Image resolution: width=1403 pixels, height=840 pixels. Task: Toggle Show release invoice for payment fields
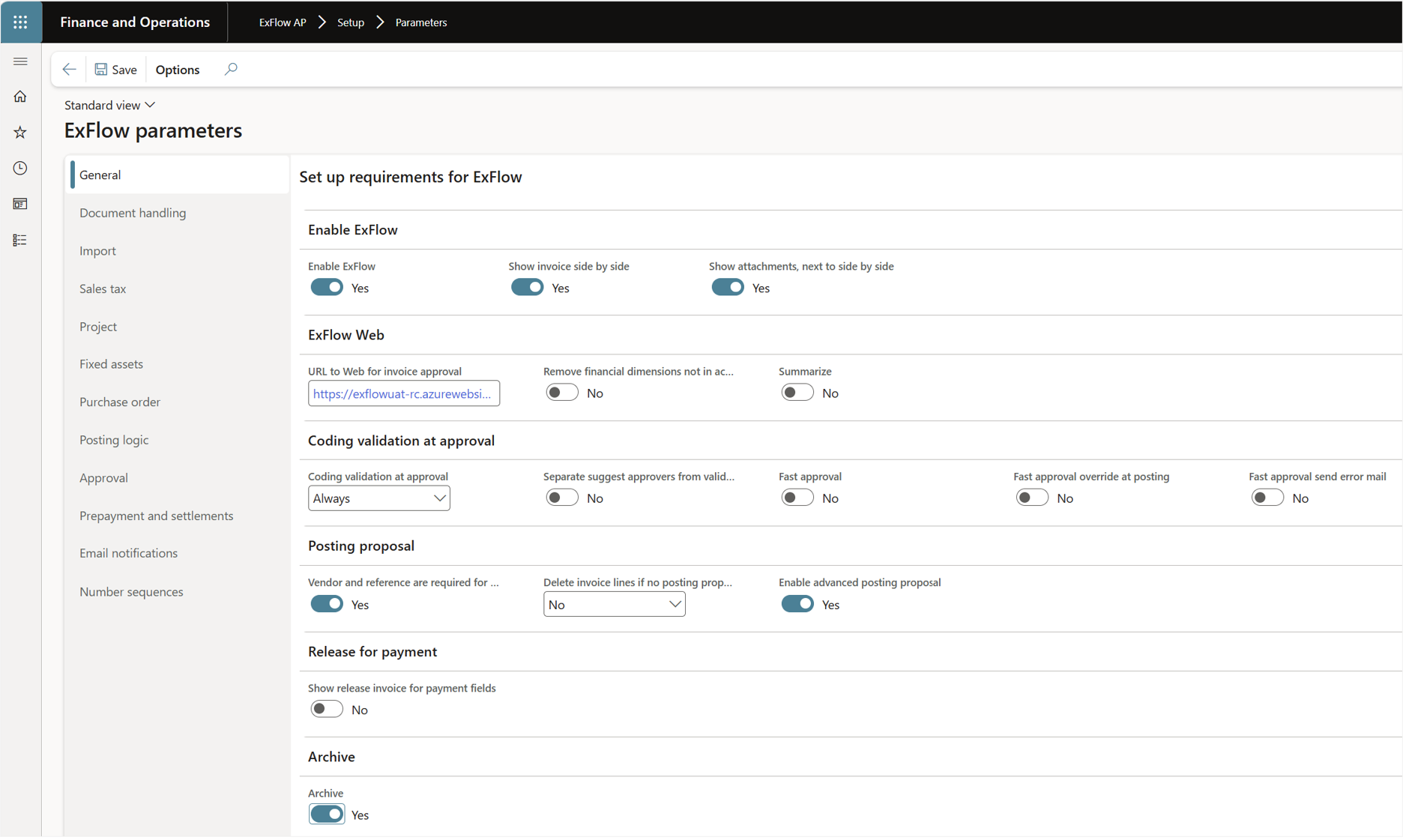coord(327,709)
